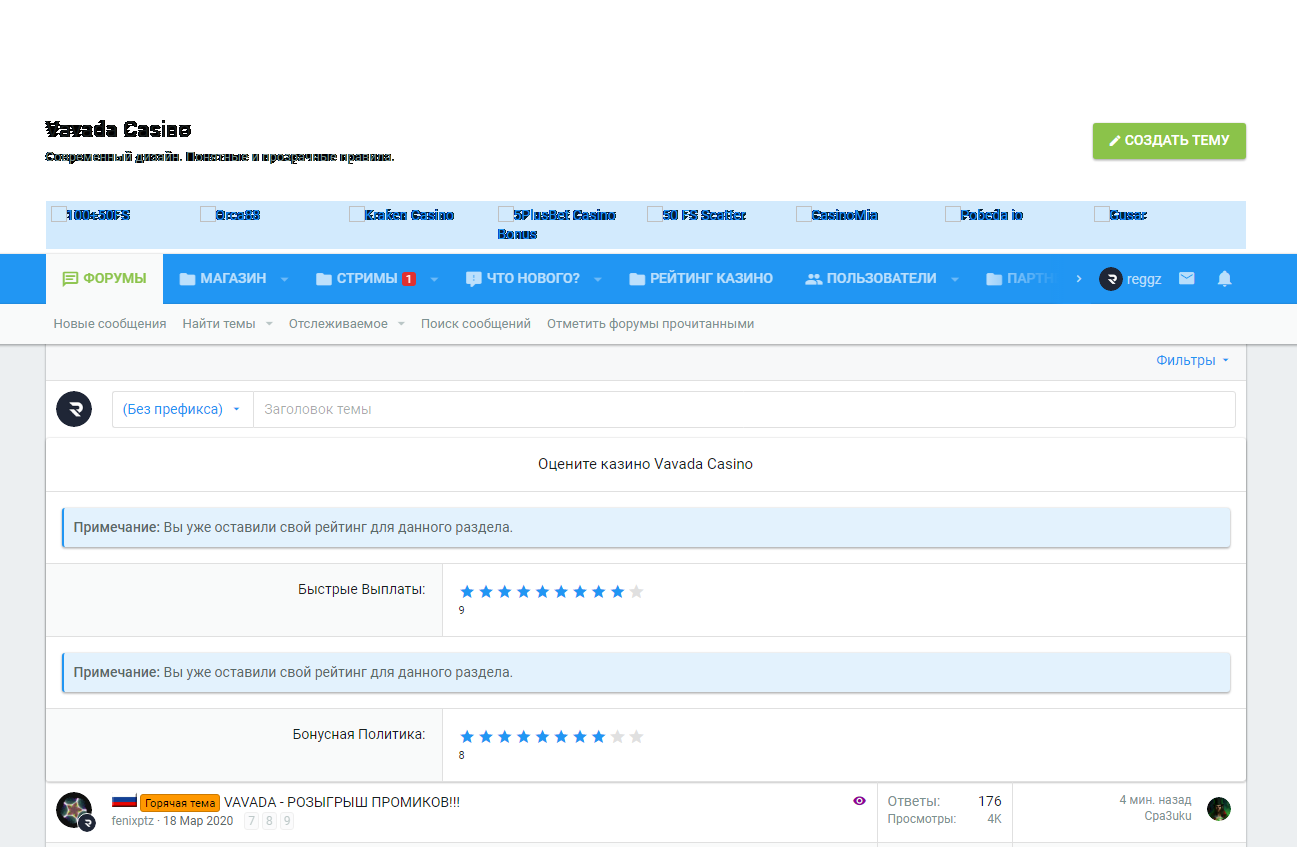Image resolution: width=1297 pixels, height=847 pixels.
Task: Open the mail inbox envelope icon
Action: pyautogui.click(x=1186, y=279)
